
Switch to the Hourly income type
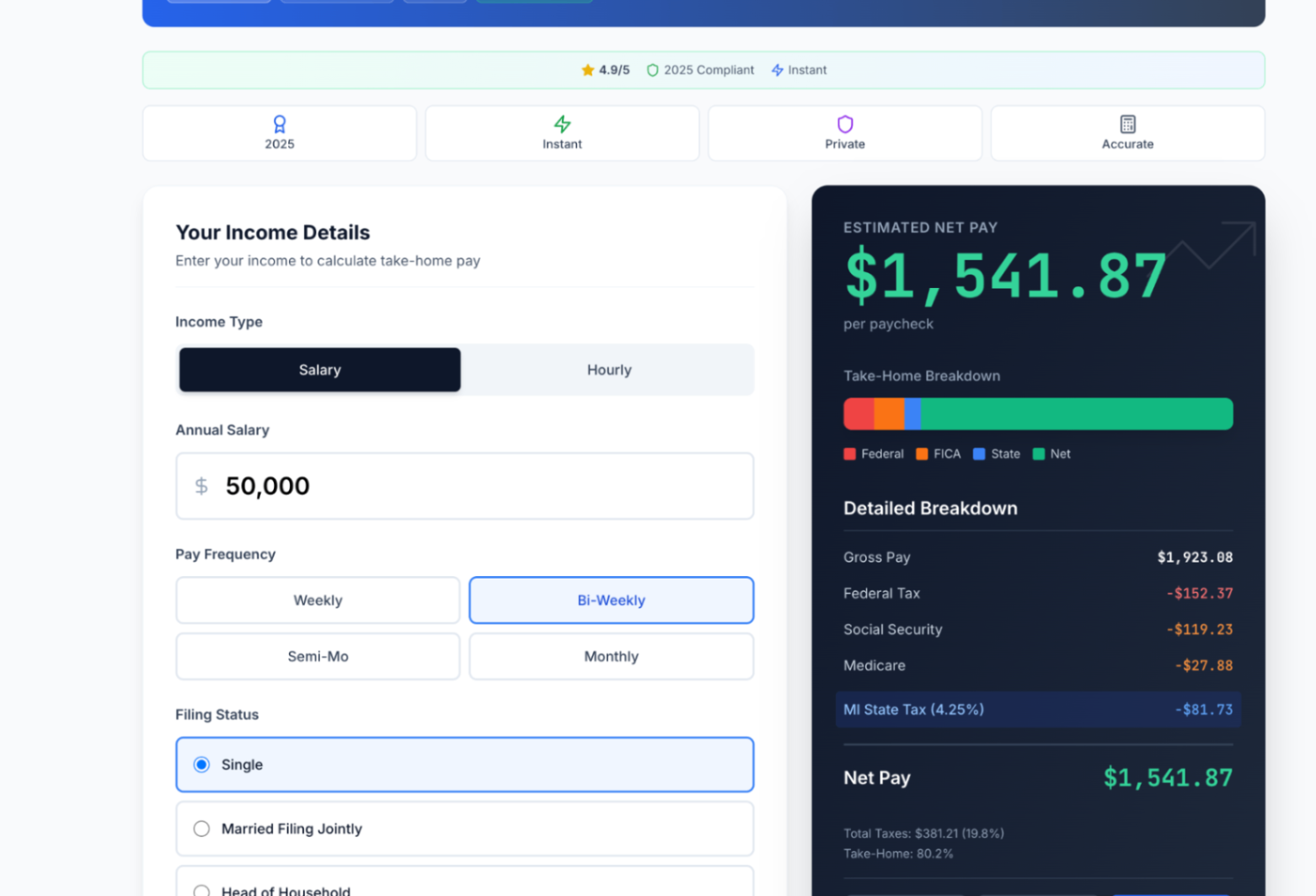coord(608,370)
